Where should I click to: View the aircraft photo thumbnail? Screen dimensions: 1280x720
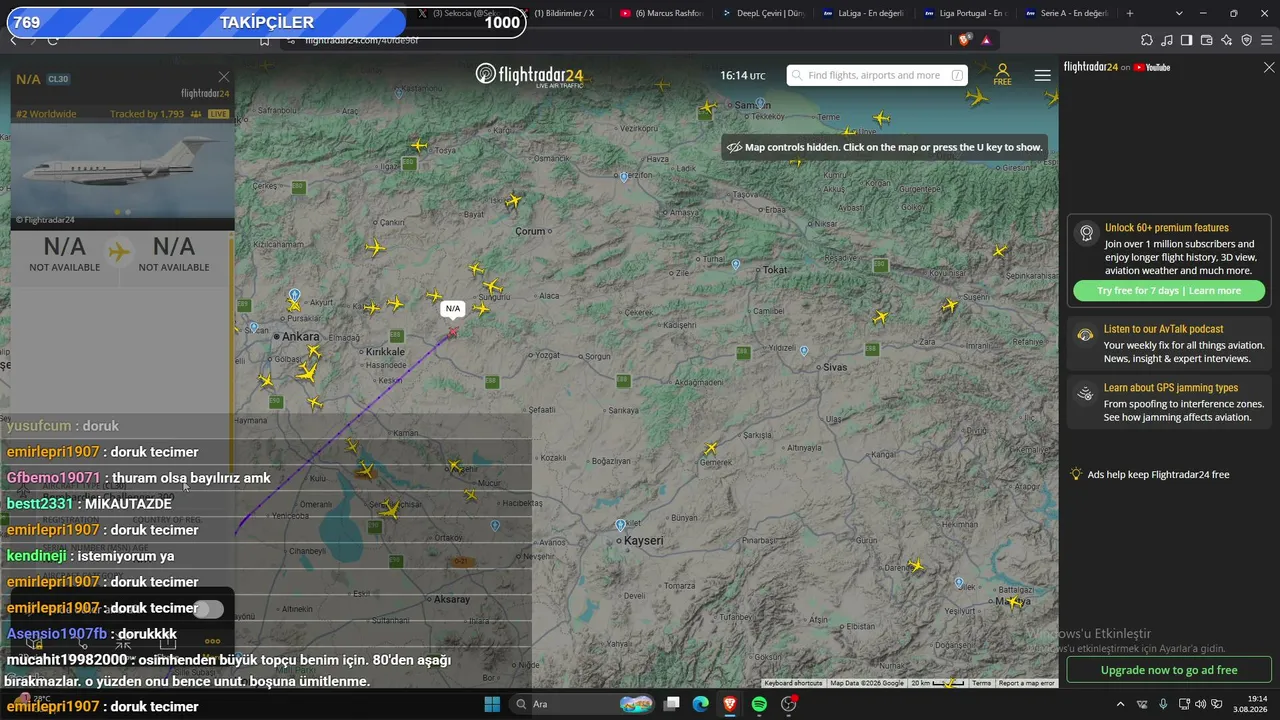122,170
